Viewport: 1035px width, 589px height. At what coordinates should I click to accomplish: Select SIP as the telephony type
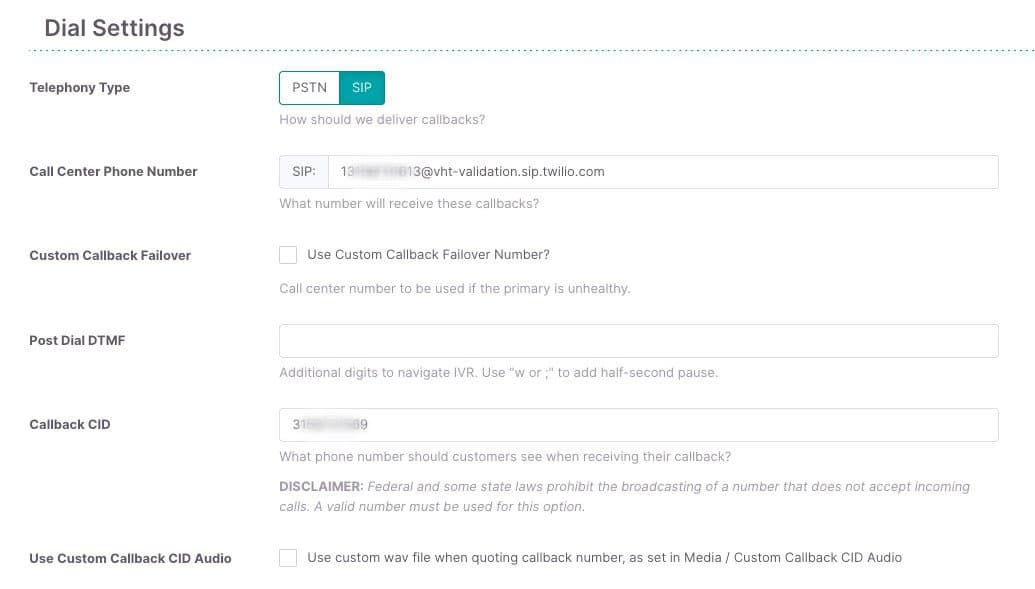[x=361, y=87]
